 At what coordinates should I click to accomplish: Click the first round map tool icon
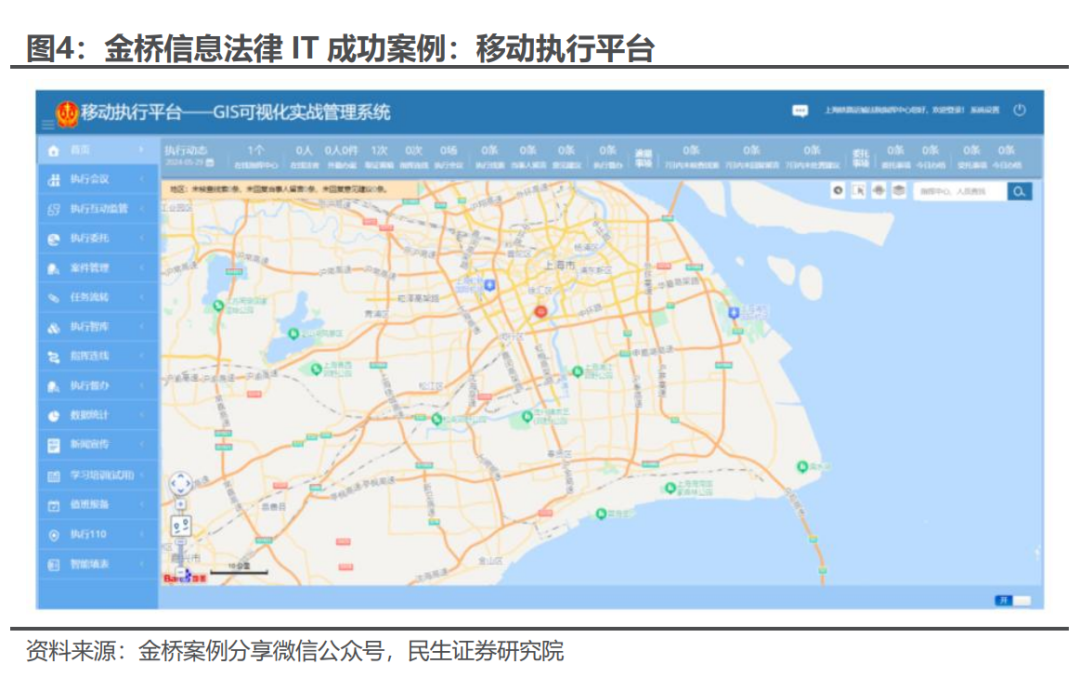pos(838,191)
